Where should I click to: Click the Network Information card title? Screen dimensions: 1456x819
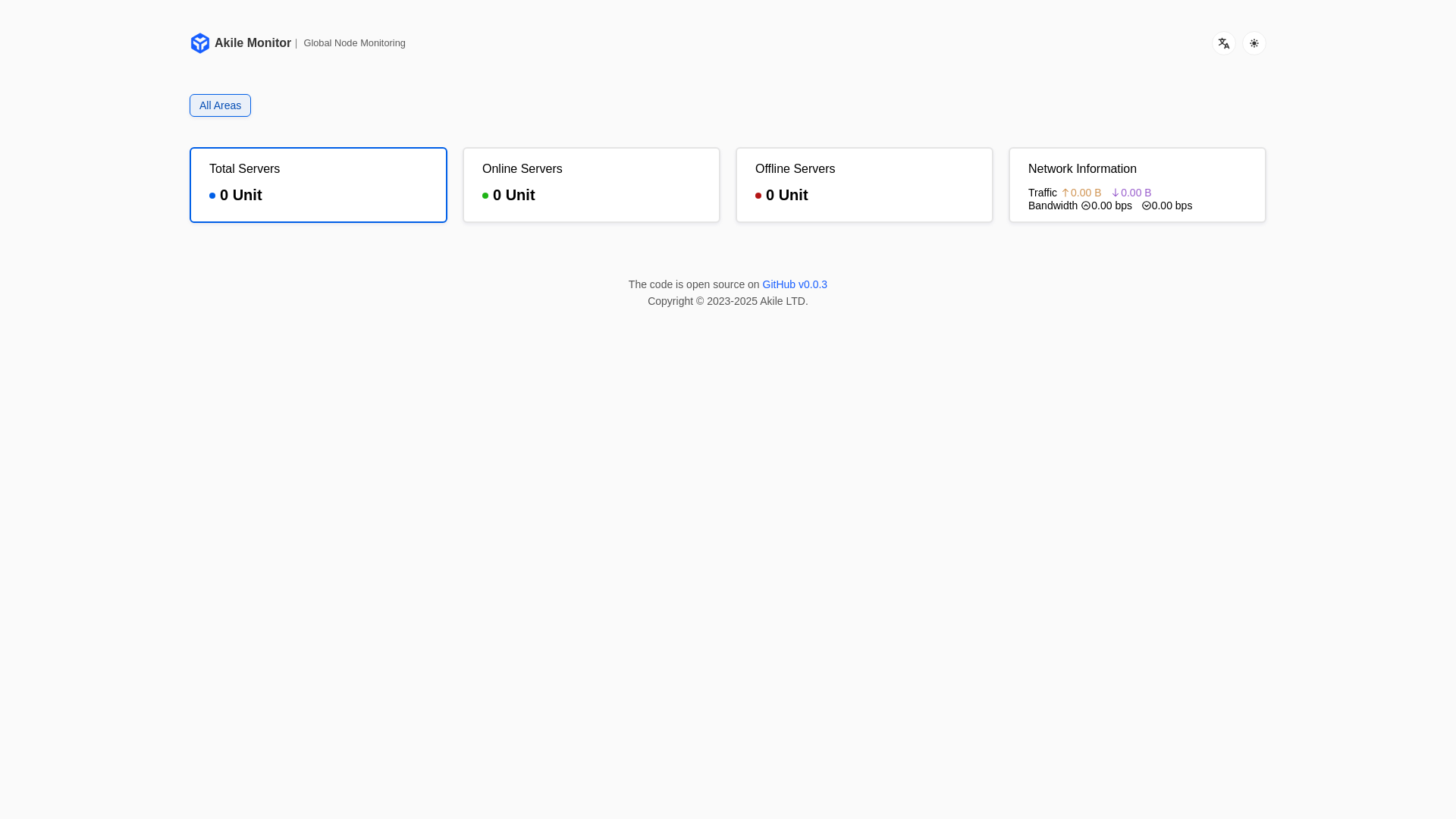pos(1082,169)
